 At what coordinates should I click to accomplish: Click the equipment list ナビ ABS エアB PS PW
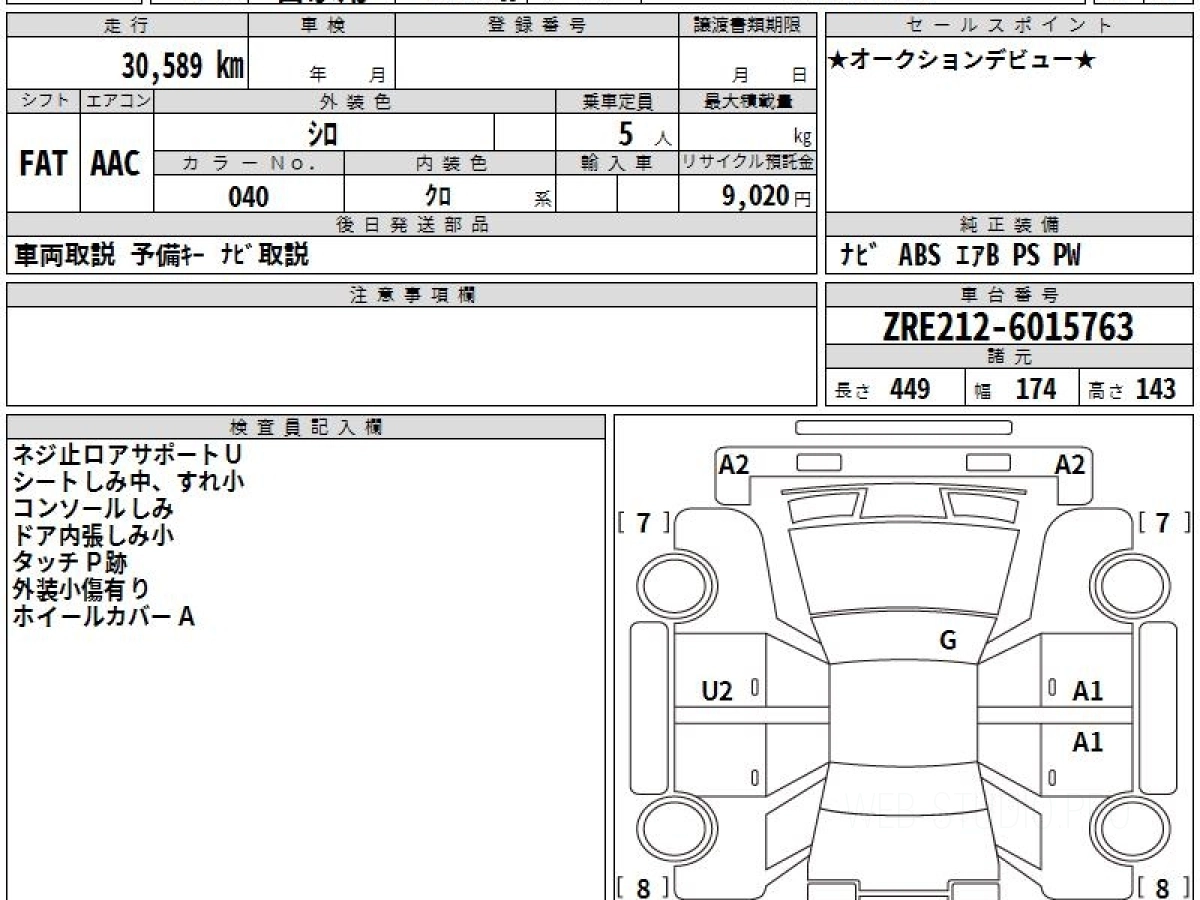click(960, 255)
